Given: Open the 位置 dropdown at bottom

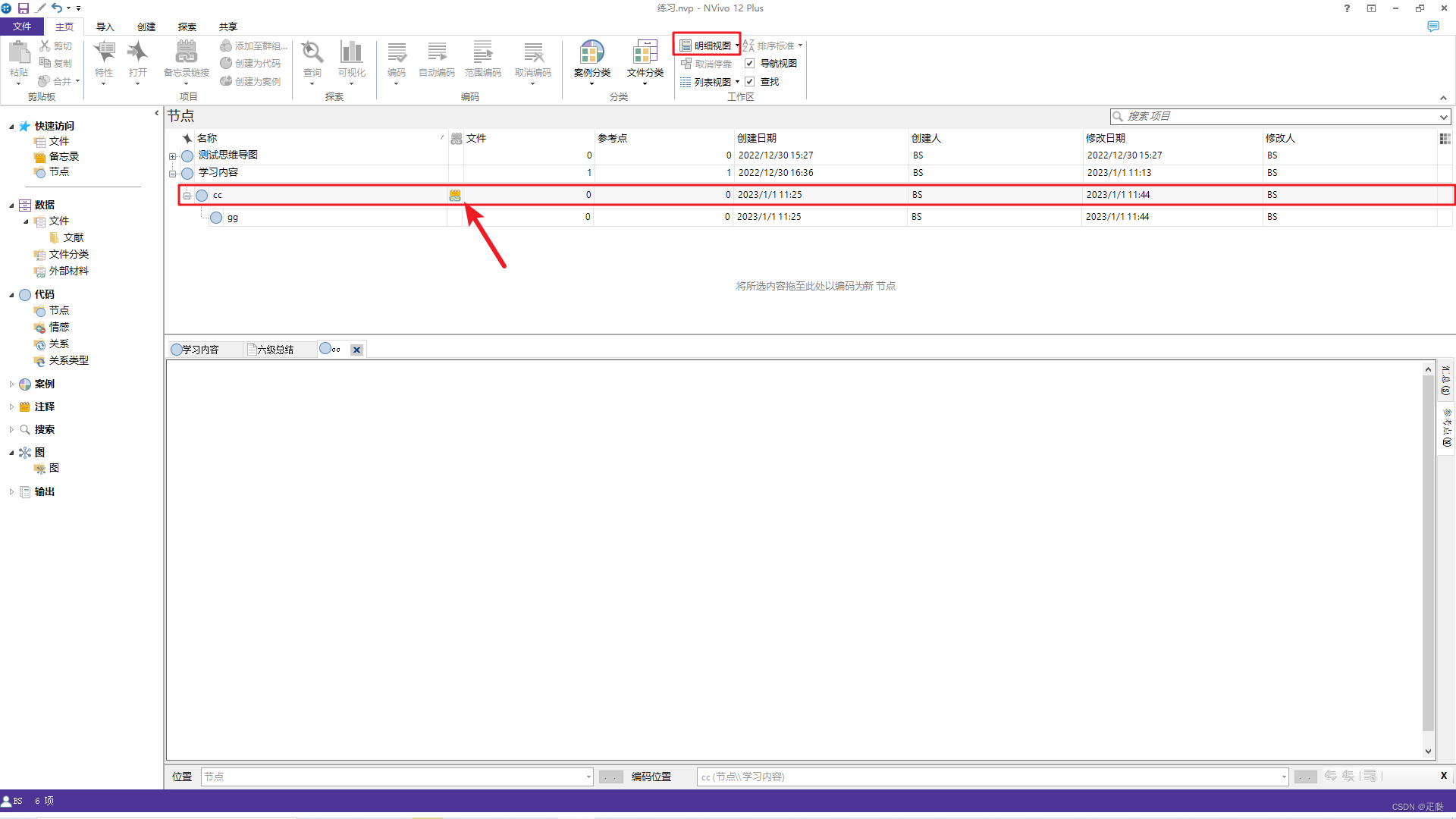Looking at the screenshot, I should (588, 777).
